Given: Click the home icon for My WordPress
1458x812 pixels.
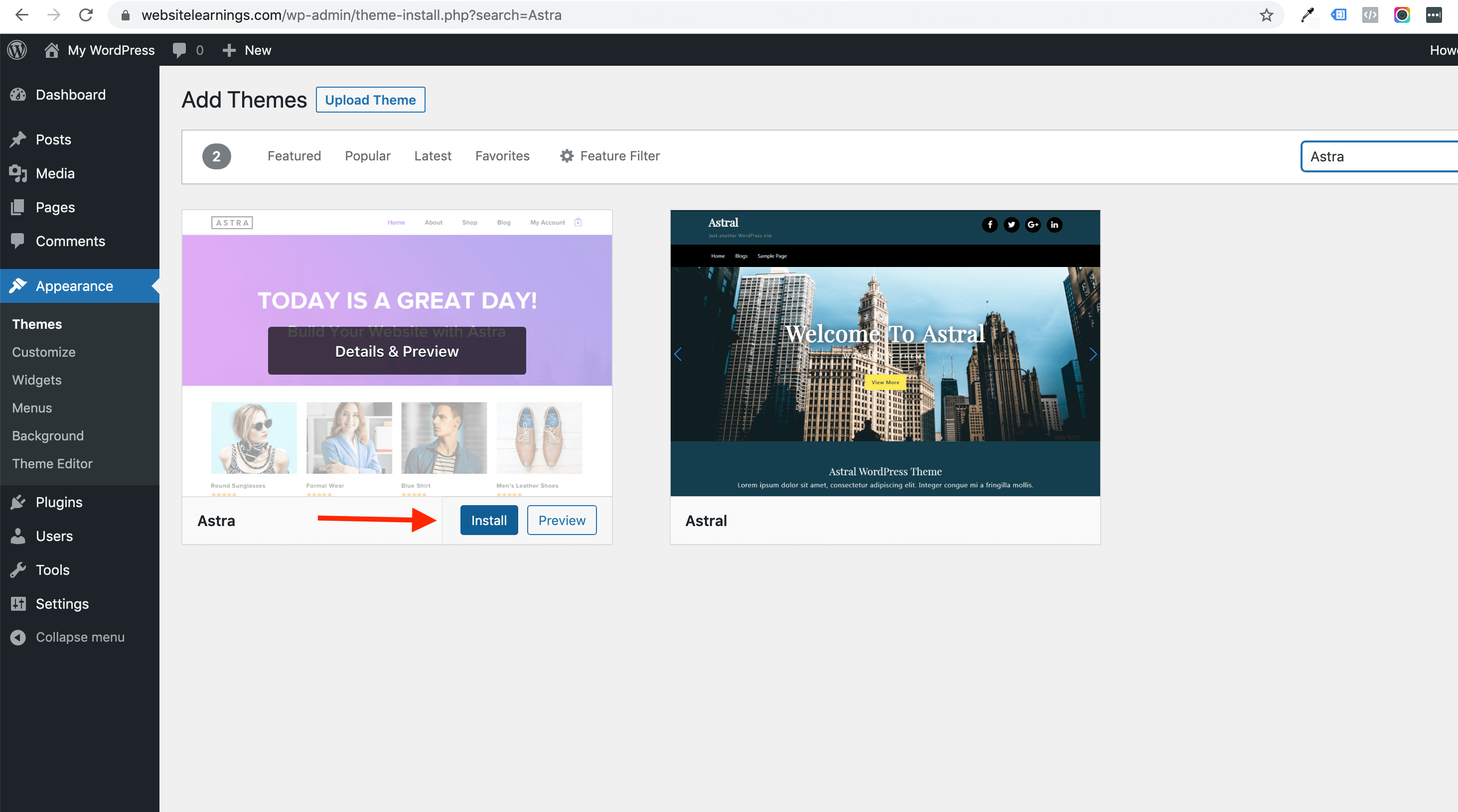Looking at the screenshot, I should click(x=51, y=50).
